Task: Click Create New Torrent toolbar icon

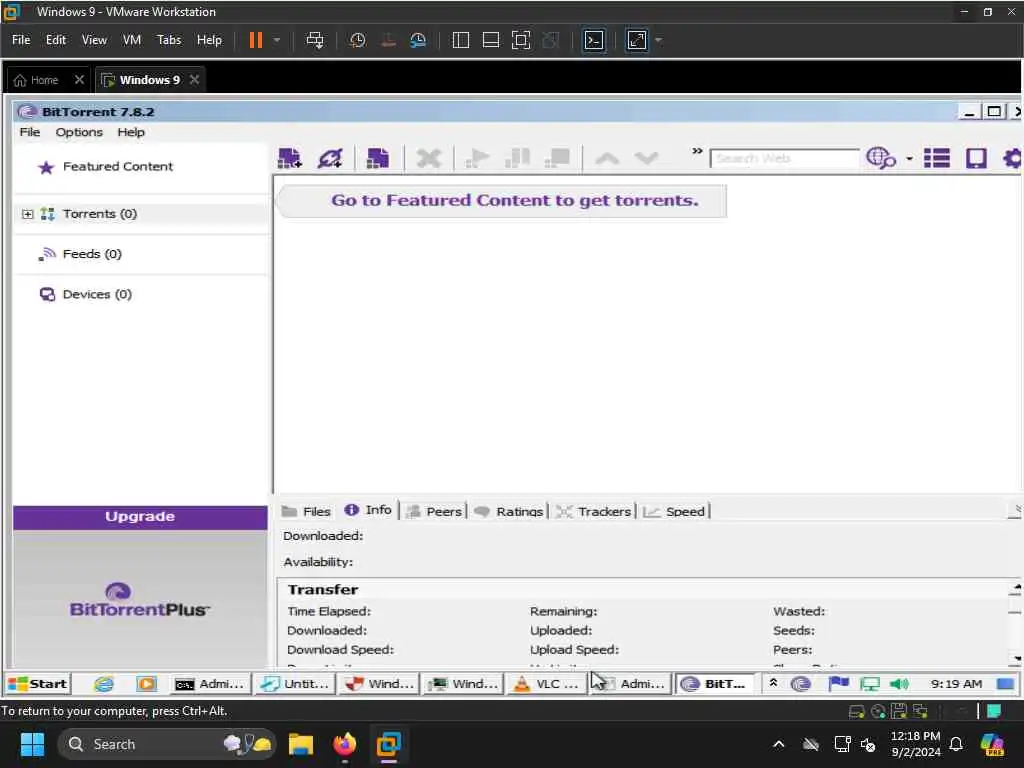Action: tap(377, 159)
